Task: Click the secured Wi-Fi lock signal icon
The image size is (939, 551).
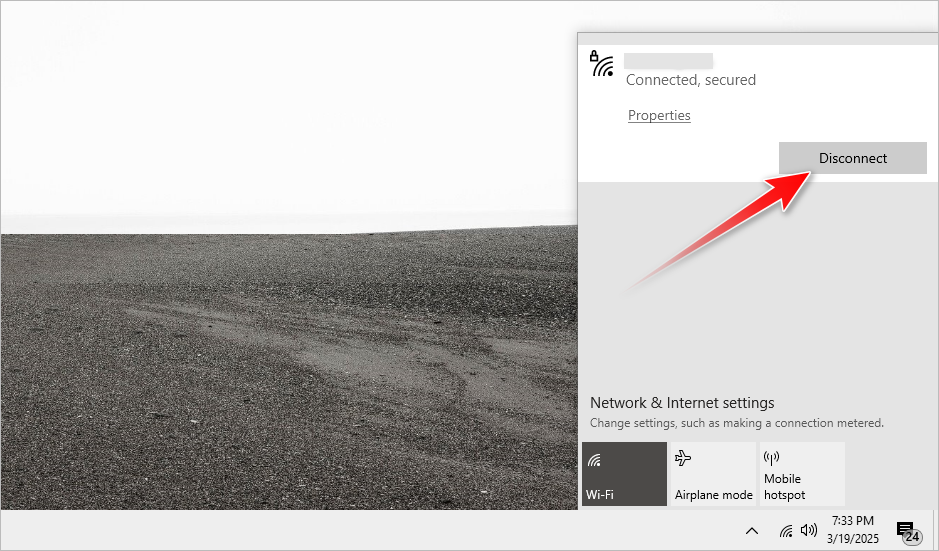Action: click(601, 64)
